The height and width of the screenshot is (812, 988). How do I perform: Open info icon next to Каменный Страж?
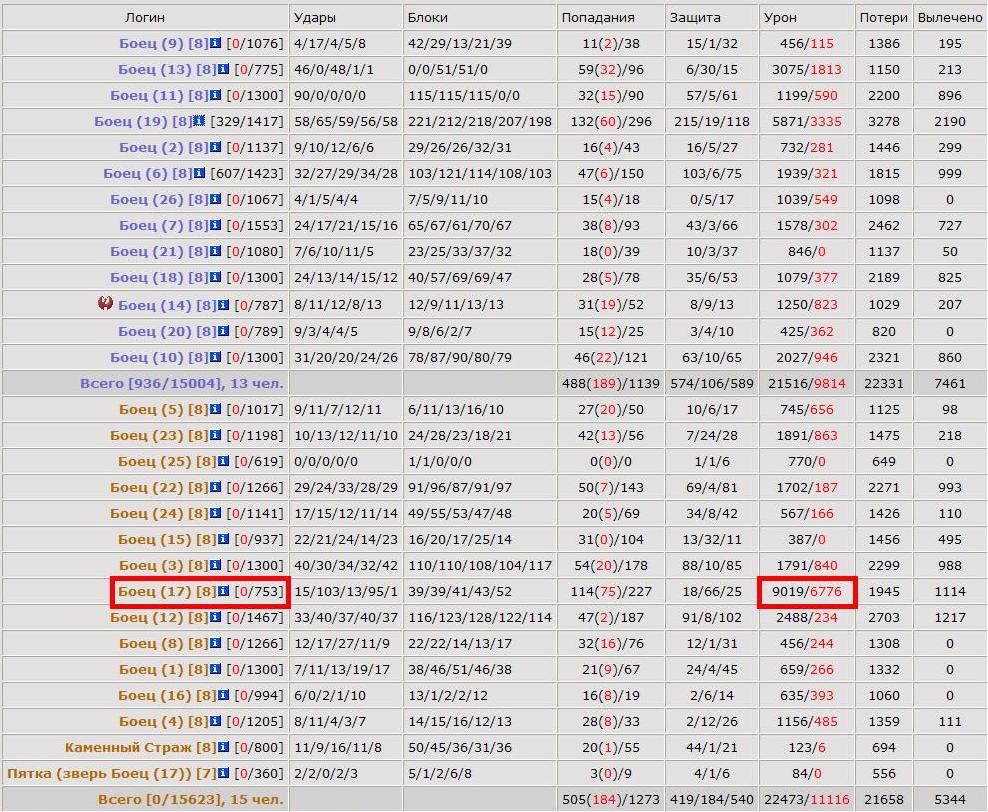[224, 746]
